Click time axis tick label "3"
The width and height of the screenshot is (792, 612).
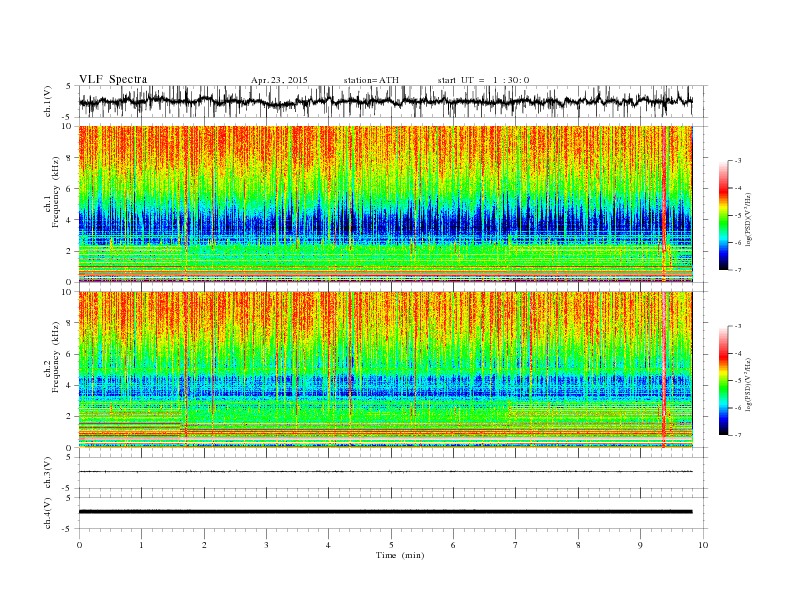click(x=266, y=545)
